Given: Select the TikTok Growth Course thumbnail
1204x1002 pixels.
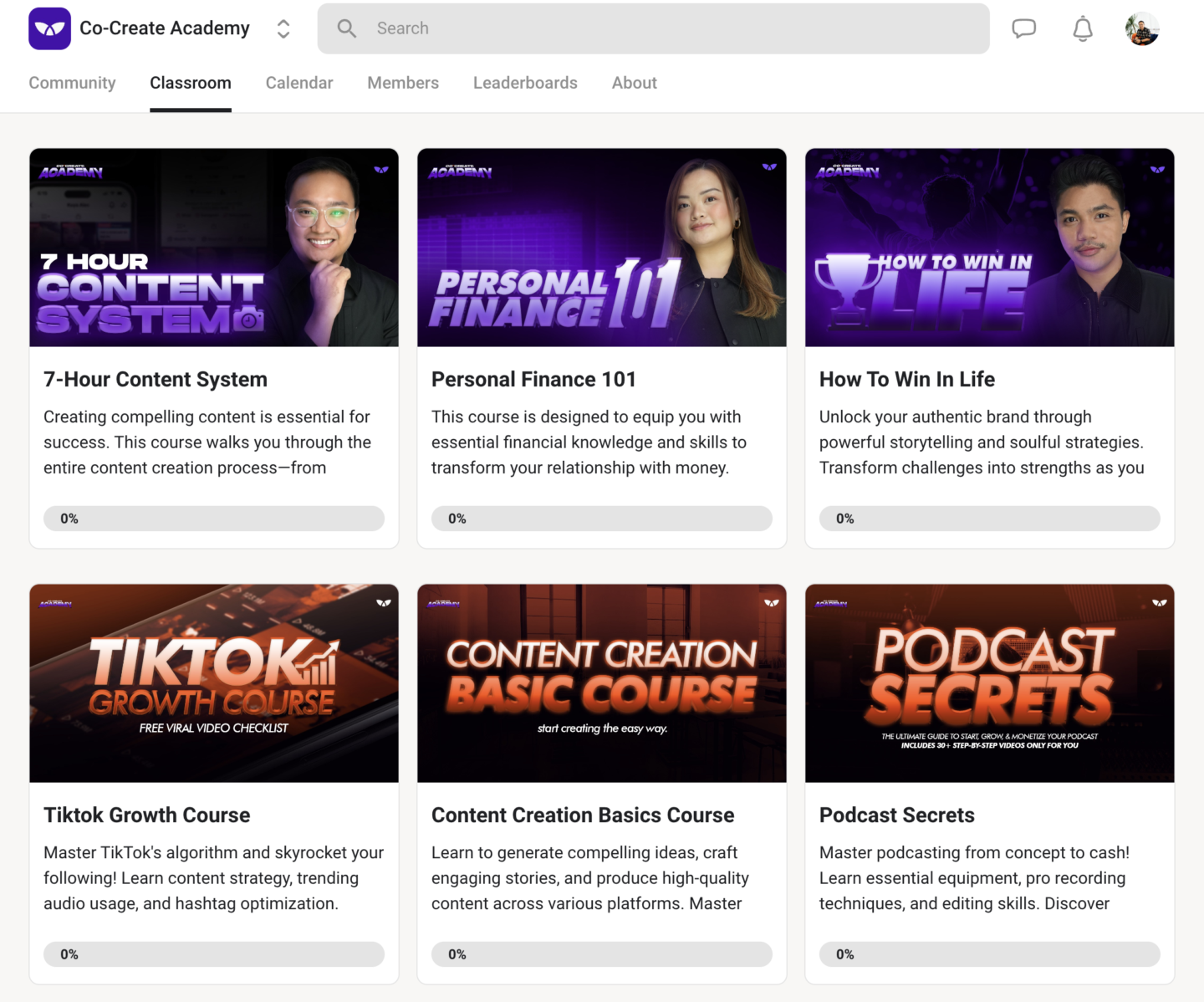Looking at the screenshot, I should [214, 683].
